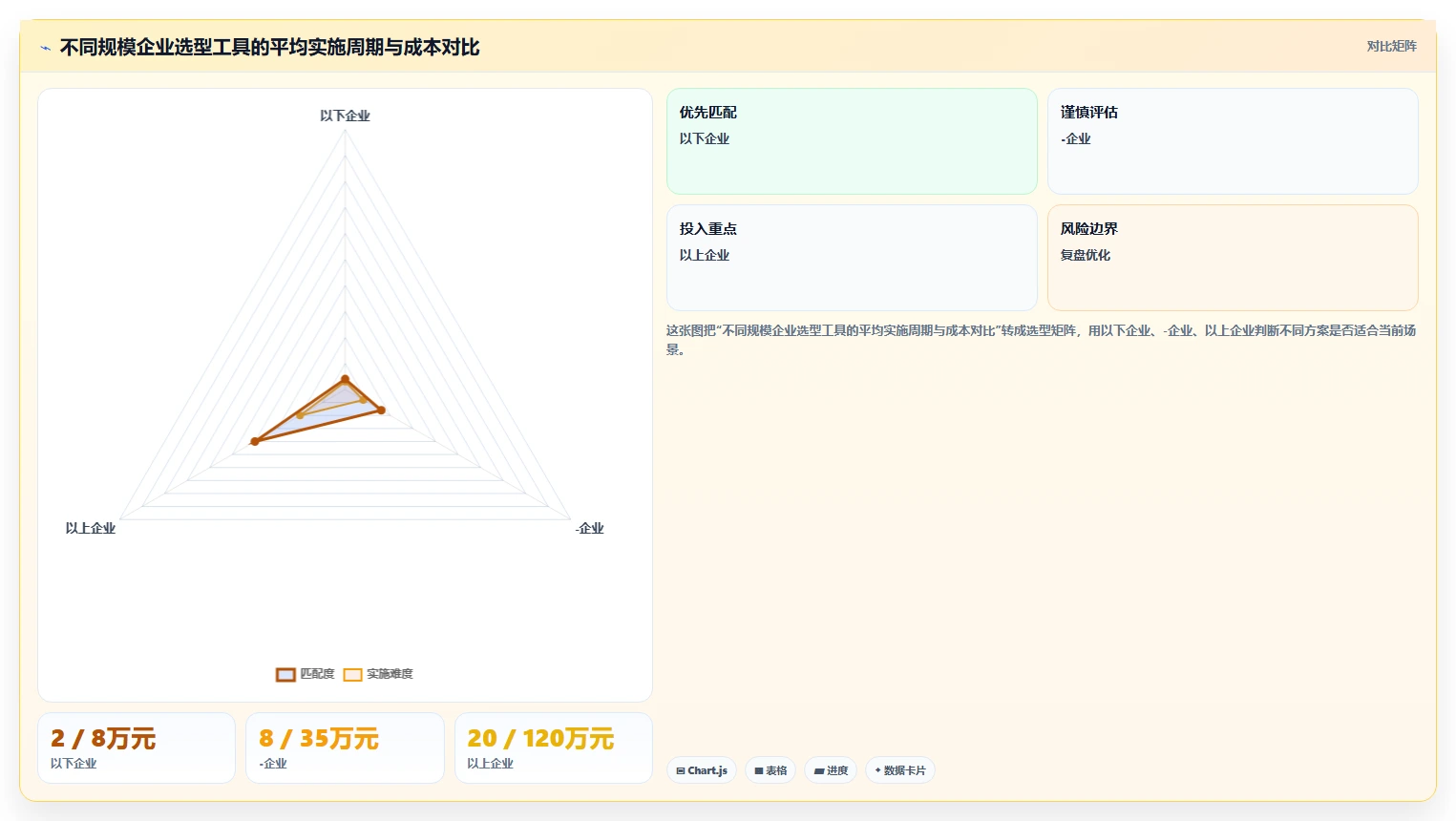The width and height of the screenshot is (1456, 821).
Task: Click the 8 / 35万元 stat card
Action: tap(345, 747)
